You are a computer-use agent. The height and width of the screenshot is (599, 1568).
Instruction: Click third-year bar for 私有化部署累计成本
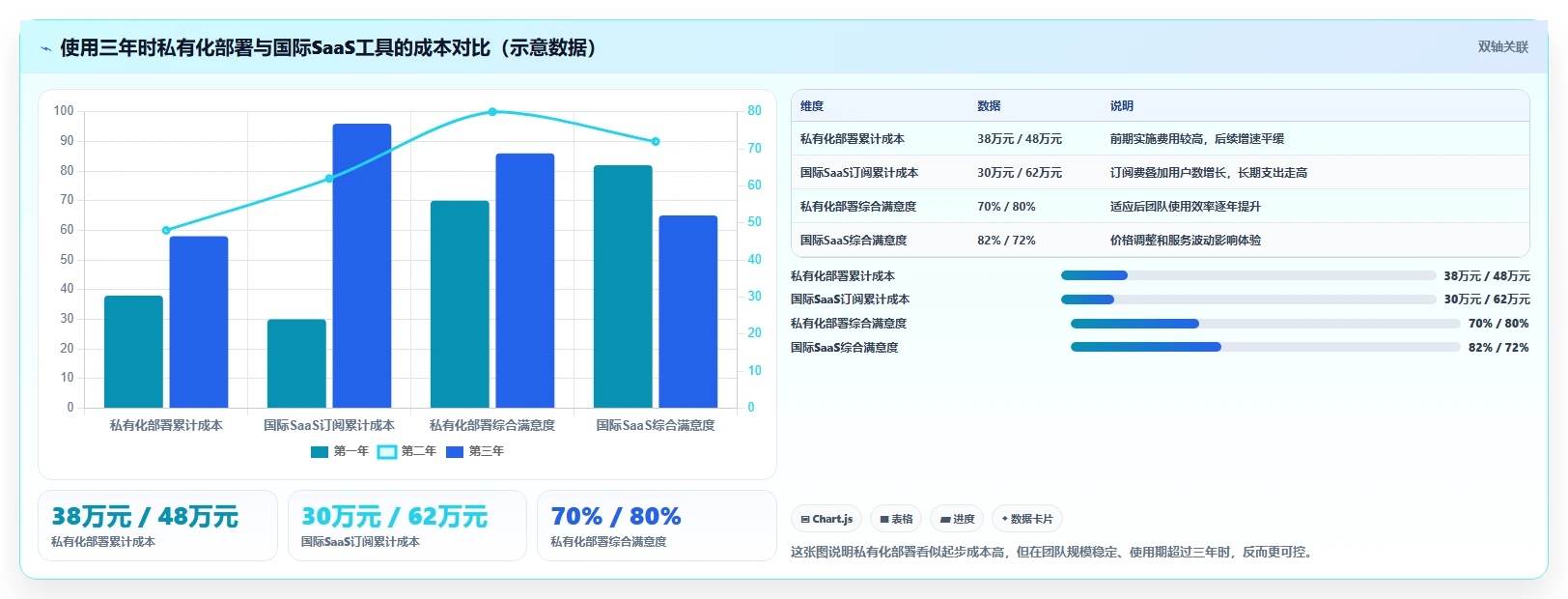click(199, 322)
